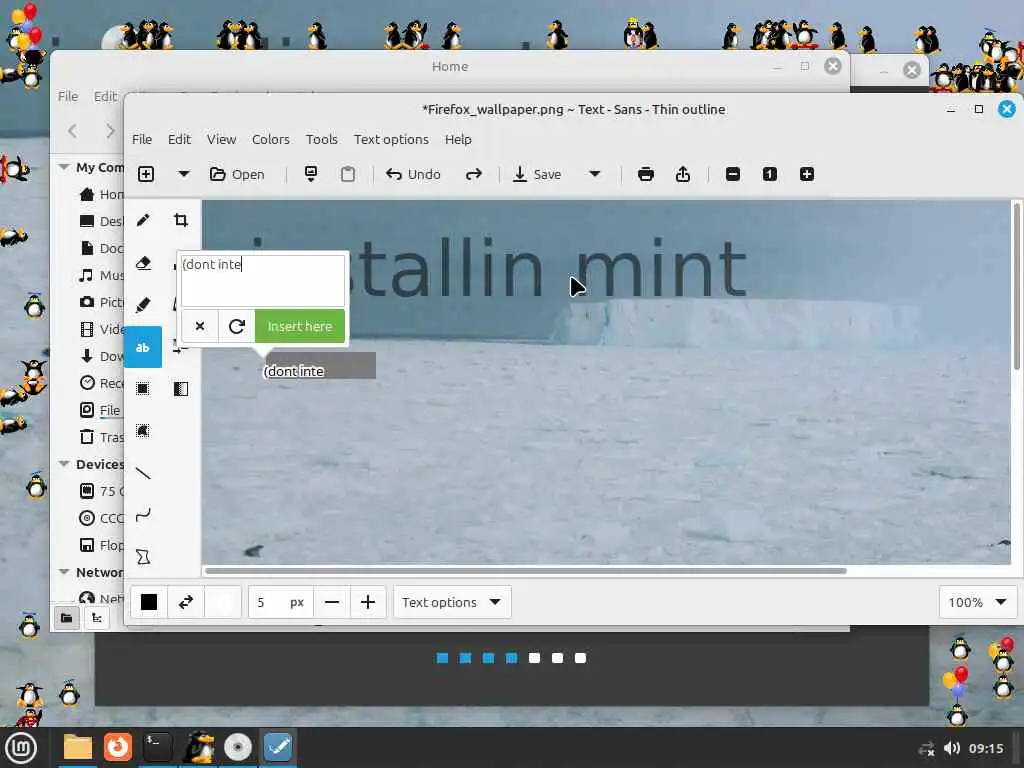
Task: Click the black main color swatch
Action: (x=149, y=602)
